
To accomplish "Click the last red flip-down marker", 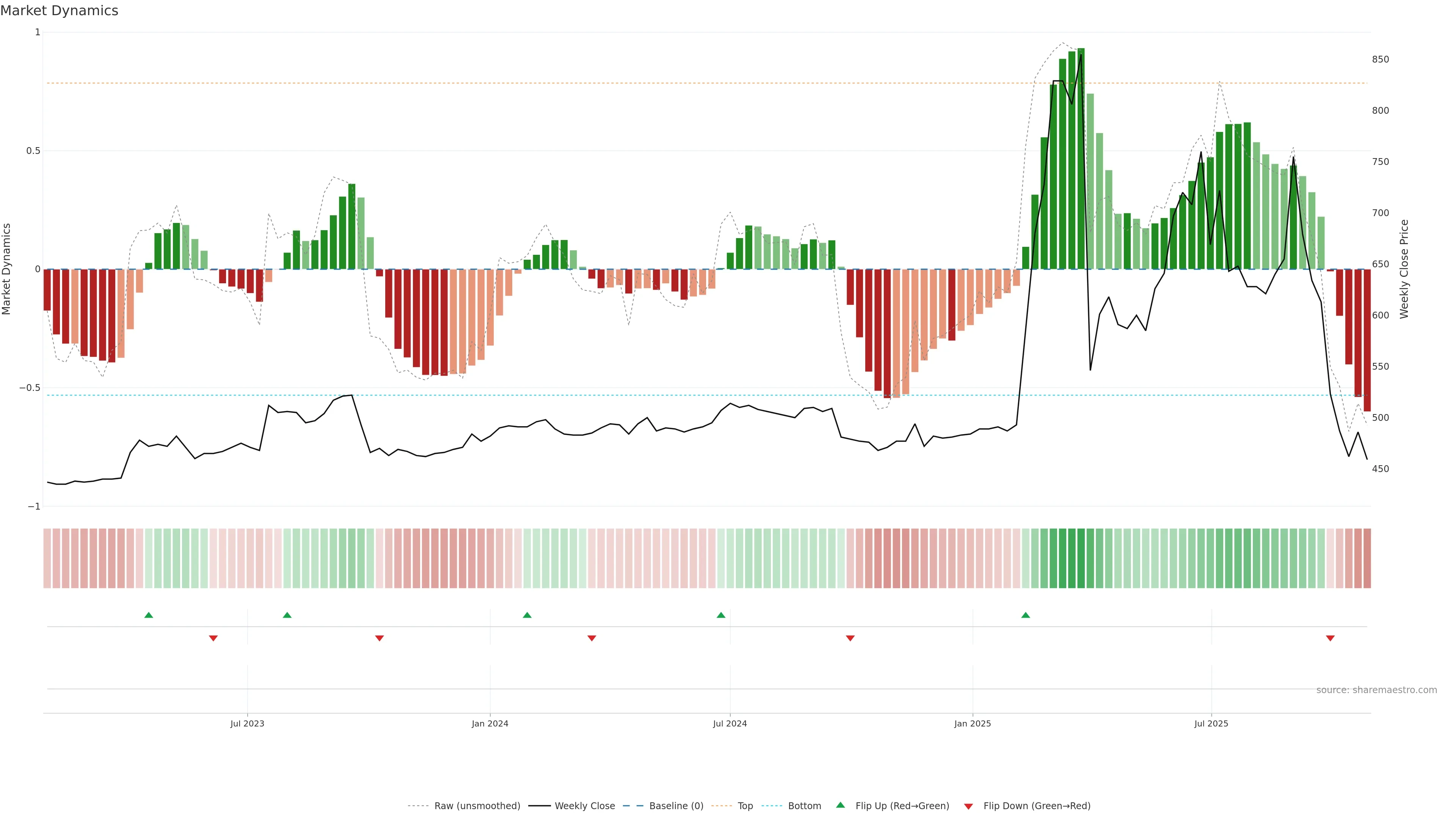I will 1330,638.
